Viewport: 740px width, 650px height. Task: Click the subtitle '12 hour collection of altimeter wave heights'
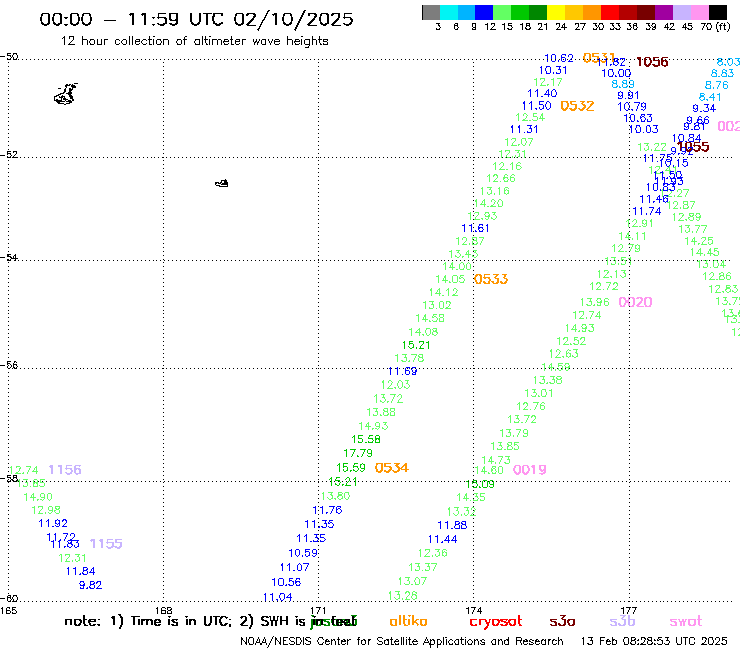194,42
